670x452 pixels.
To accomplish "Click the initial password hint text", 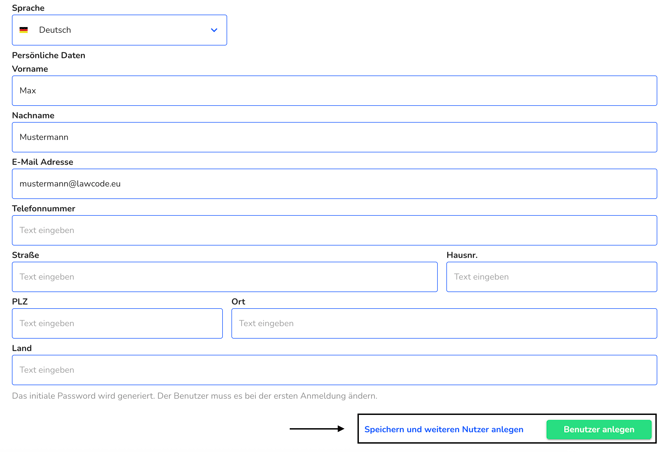I will click(x=194, y=396).
